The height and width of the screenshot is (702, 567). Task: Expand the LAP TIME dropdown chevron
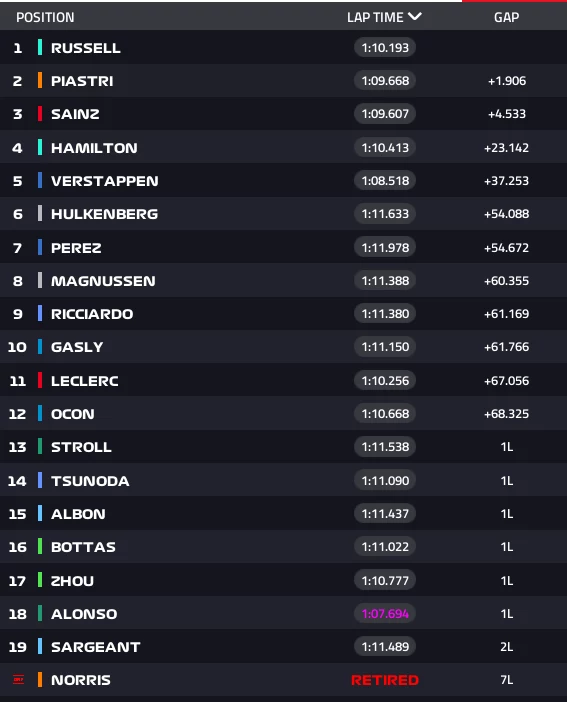[x=415, y=17]
